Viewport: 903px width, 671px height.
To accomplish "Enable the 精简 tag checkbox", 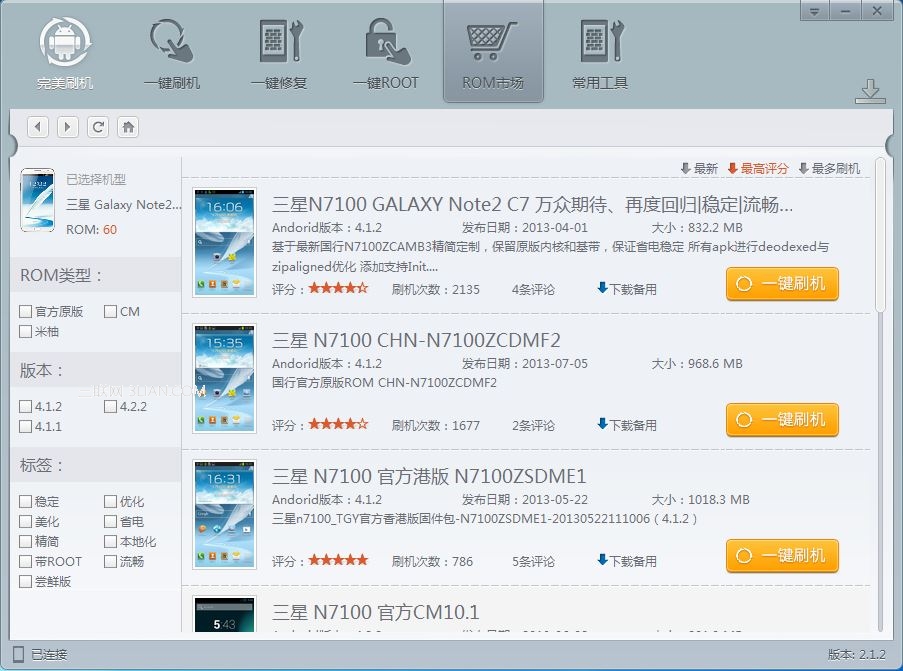I will click(x=25, y=541).
